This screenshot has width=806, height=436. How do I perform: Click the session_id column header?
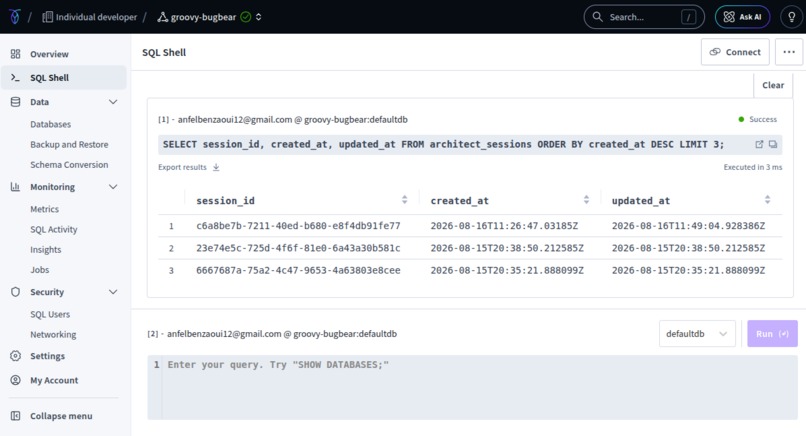pyautogui.click(x=225, y=201)
